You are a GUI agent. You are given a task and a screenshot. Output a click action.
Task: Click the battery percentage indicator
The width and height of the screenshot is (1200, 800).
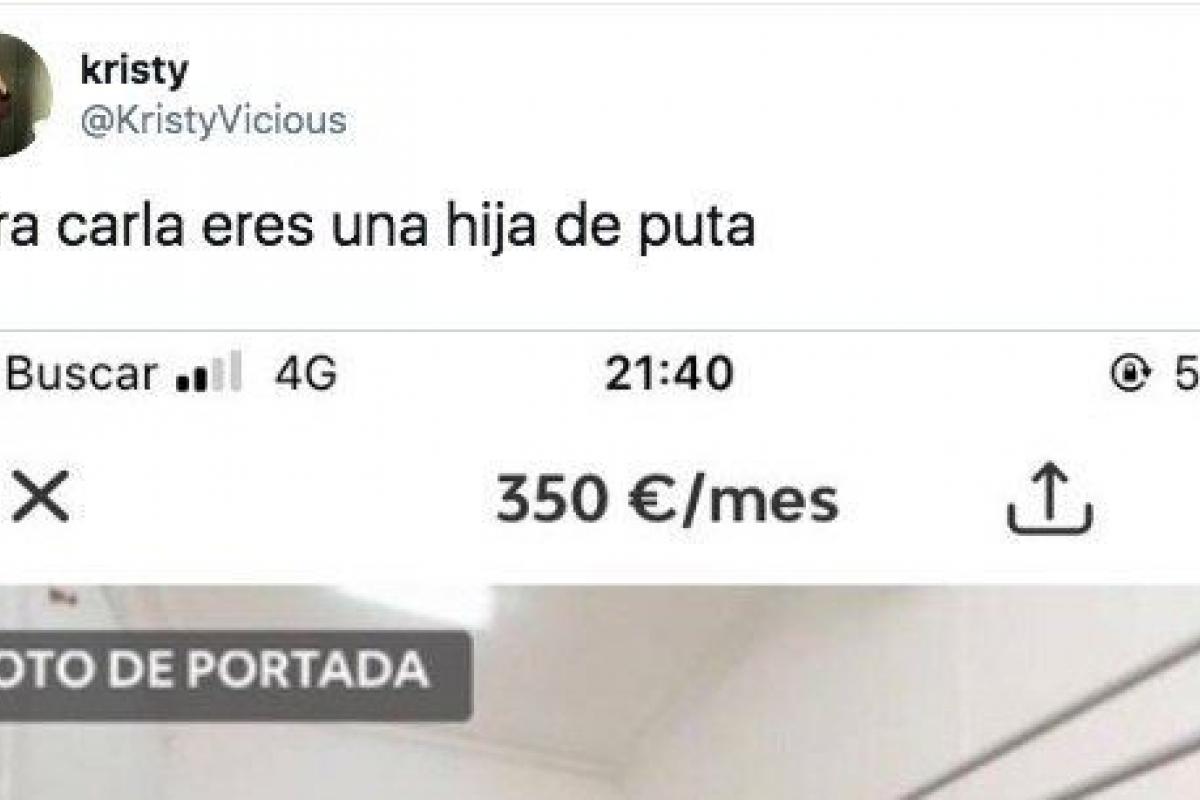coord(1185,375)
